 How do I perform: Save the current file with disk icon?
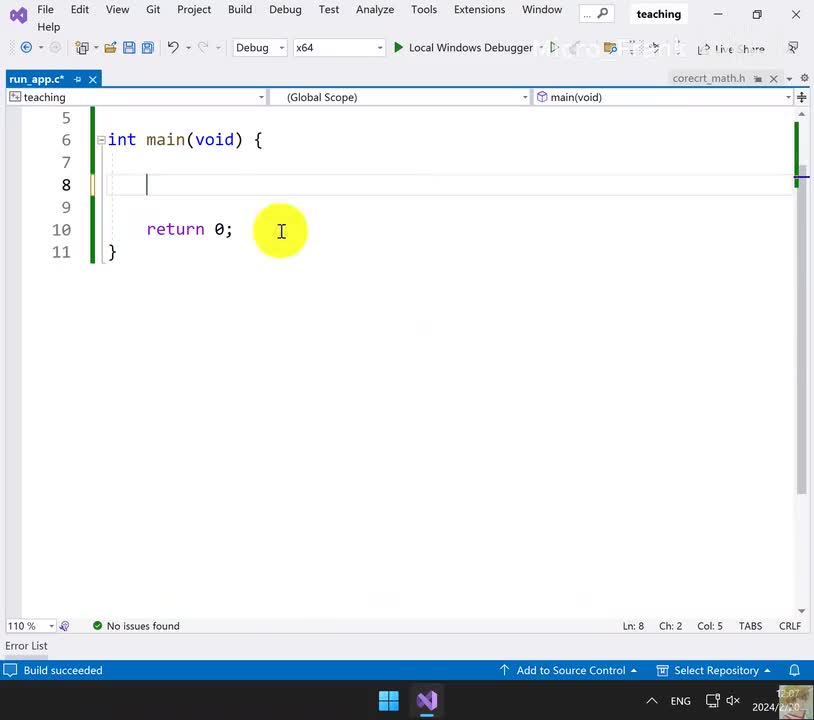pyautogui.click(x=129, y=48)
